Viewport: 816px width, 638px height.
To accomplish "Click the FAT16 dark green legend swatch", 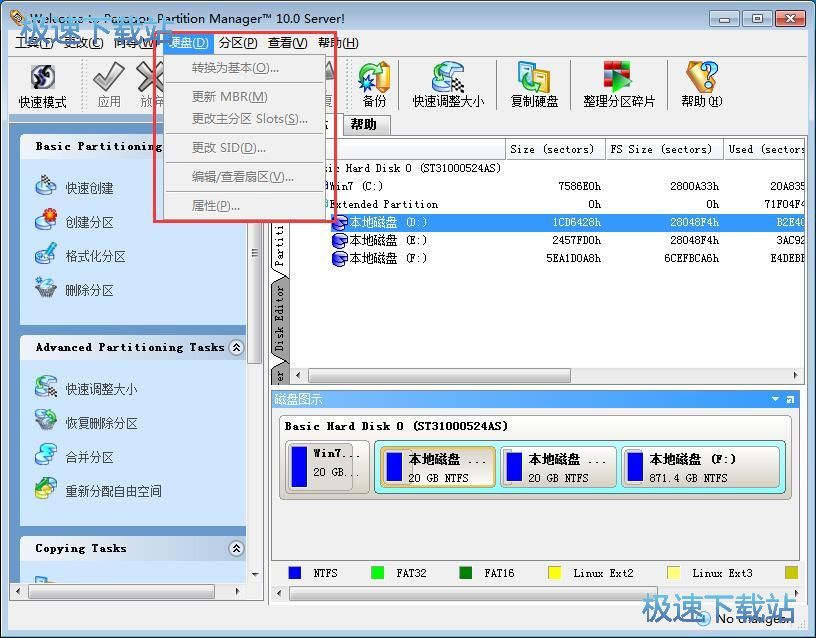I will tap(466, 573).
